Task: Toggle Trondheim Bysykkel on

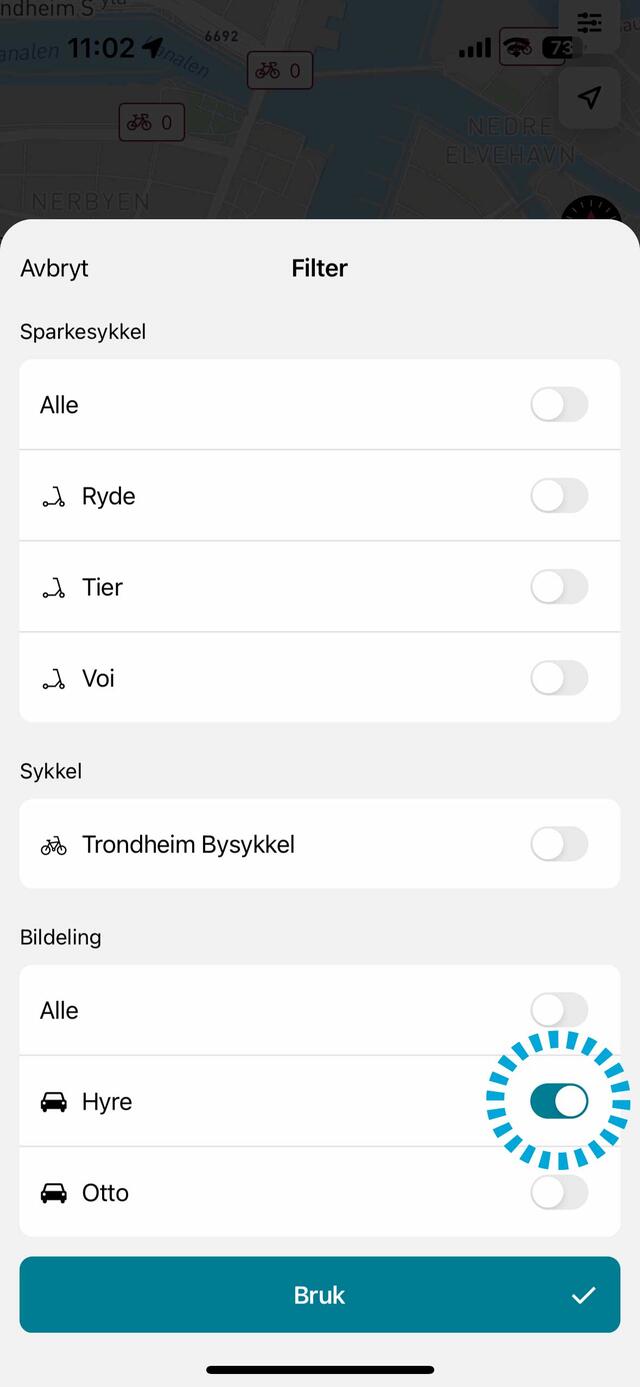Action: click(559, 844)
